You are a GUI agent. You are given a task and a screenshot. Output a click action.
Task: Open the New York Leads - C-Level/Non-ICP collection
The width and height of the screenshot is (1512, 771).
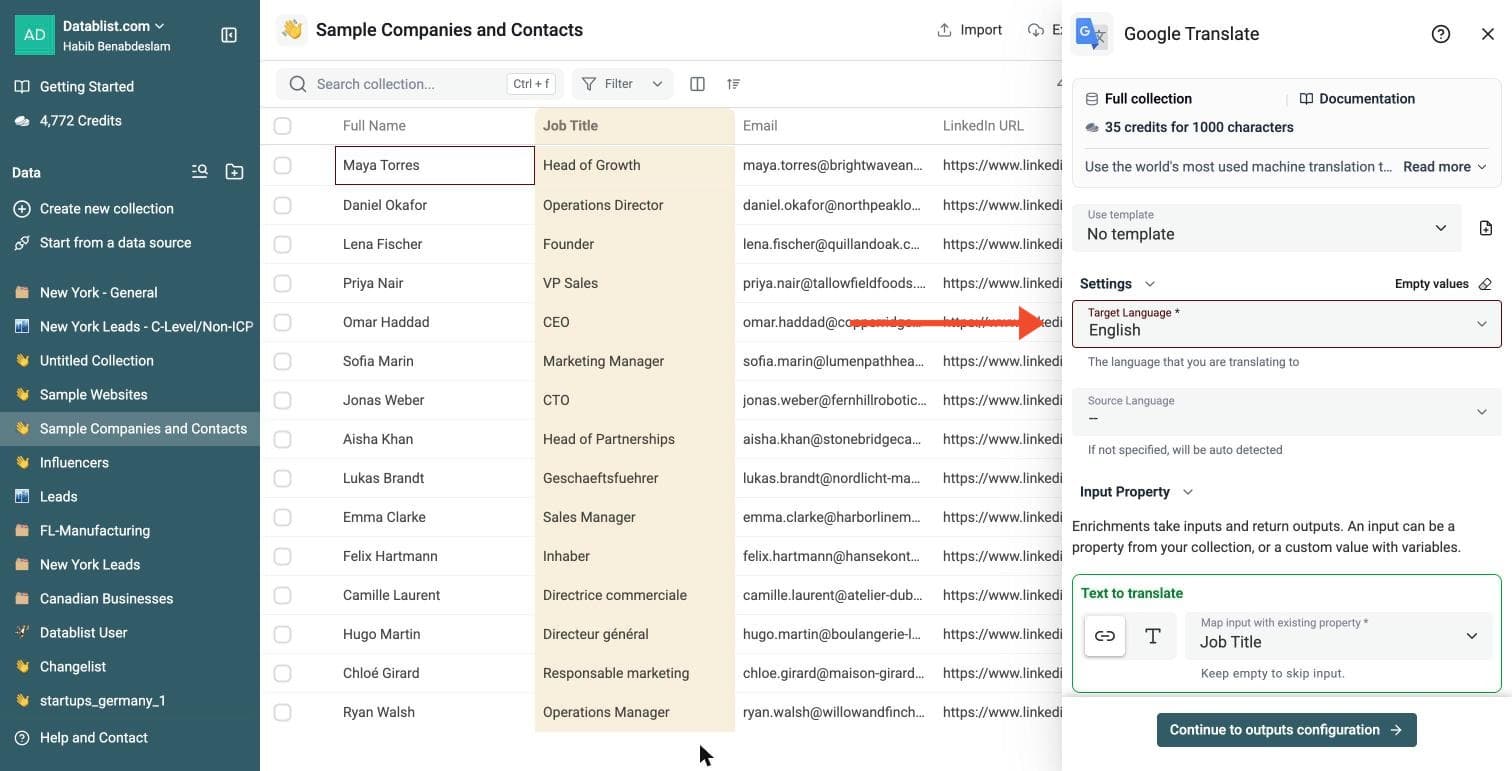tap(130, 327)
